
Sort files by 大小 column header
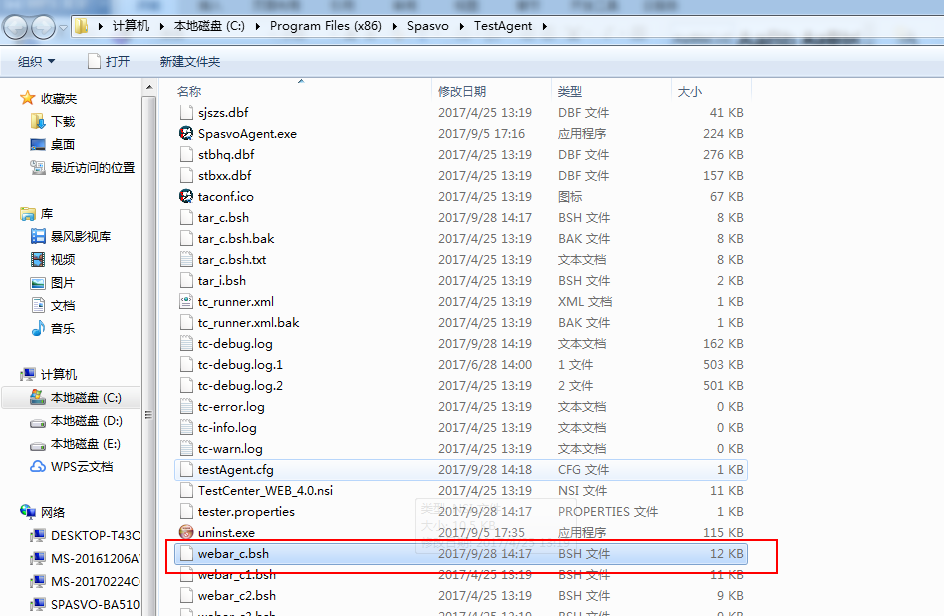coord(690,91)
